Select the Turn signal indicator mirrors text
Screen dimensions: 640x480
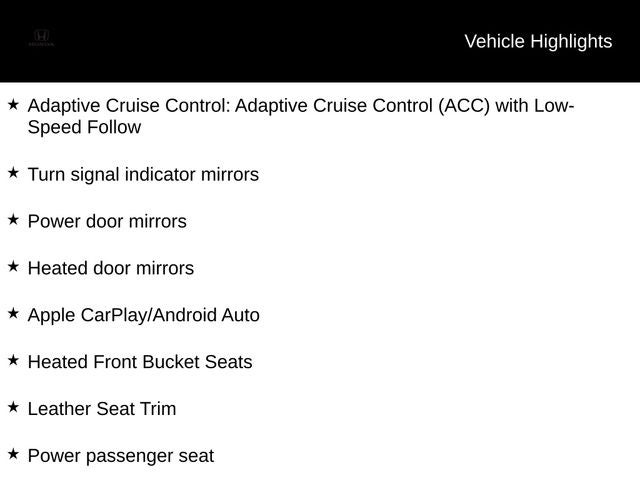coord(143,175)
